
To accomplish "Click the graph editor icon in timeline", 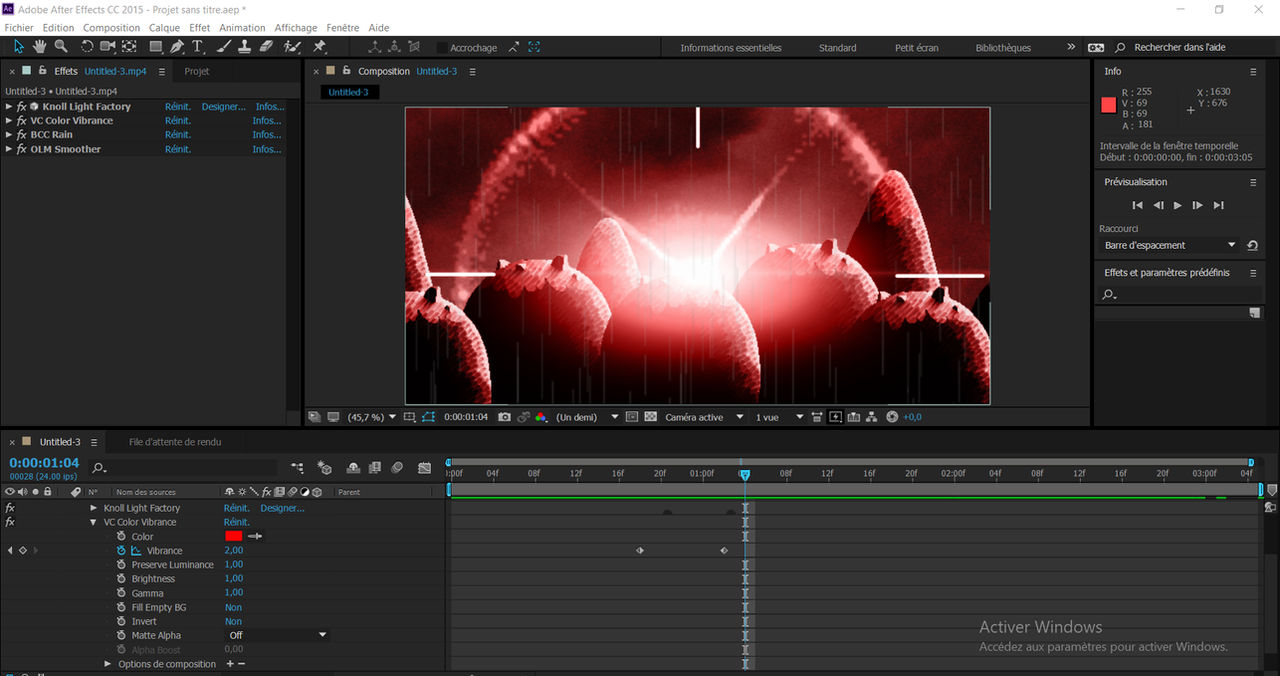I will [x=425, y=467].
